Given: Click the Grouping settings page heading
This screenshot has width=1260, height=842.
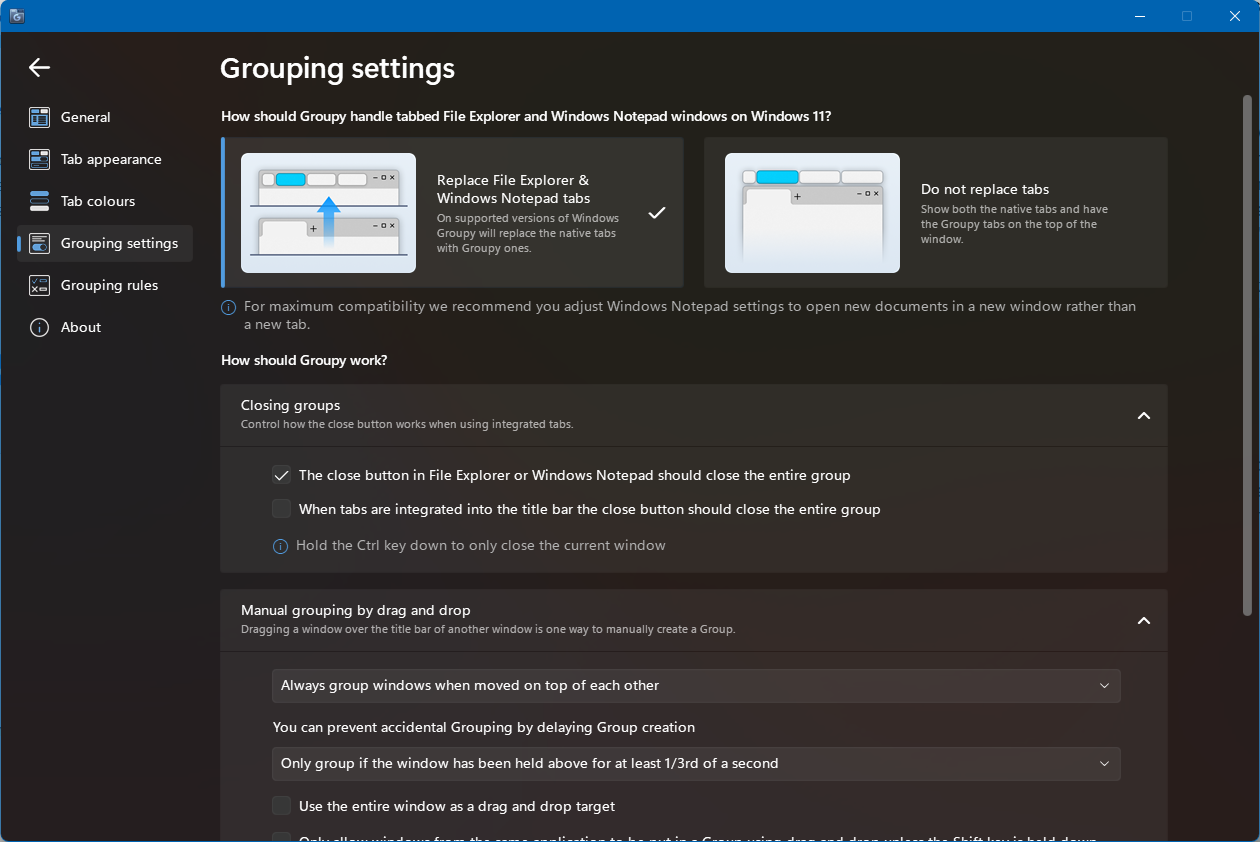Looking at the screenshot, I should [337, 68].
